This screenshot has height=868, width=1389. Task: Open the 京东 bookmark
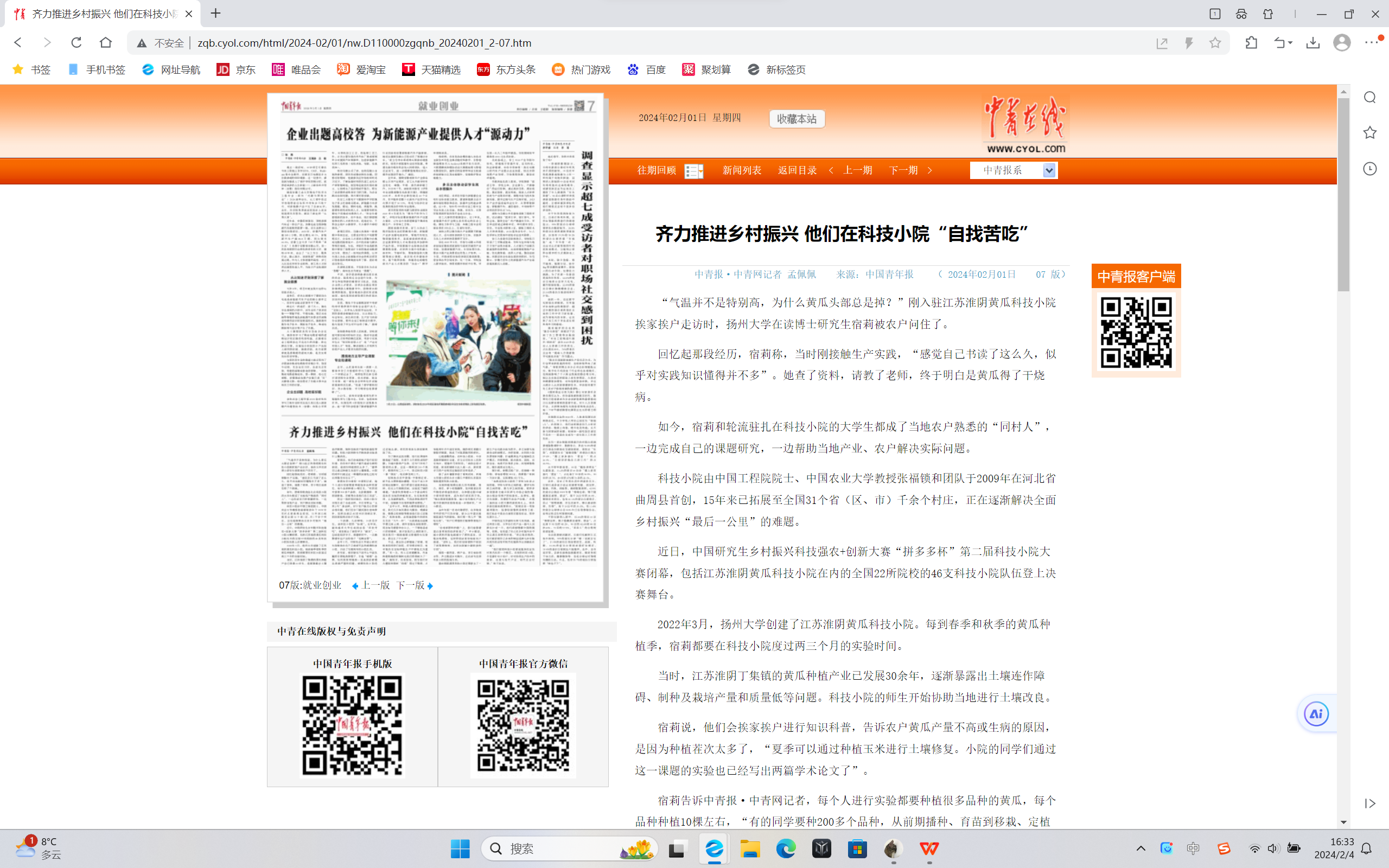236,69
